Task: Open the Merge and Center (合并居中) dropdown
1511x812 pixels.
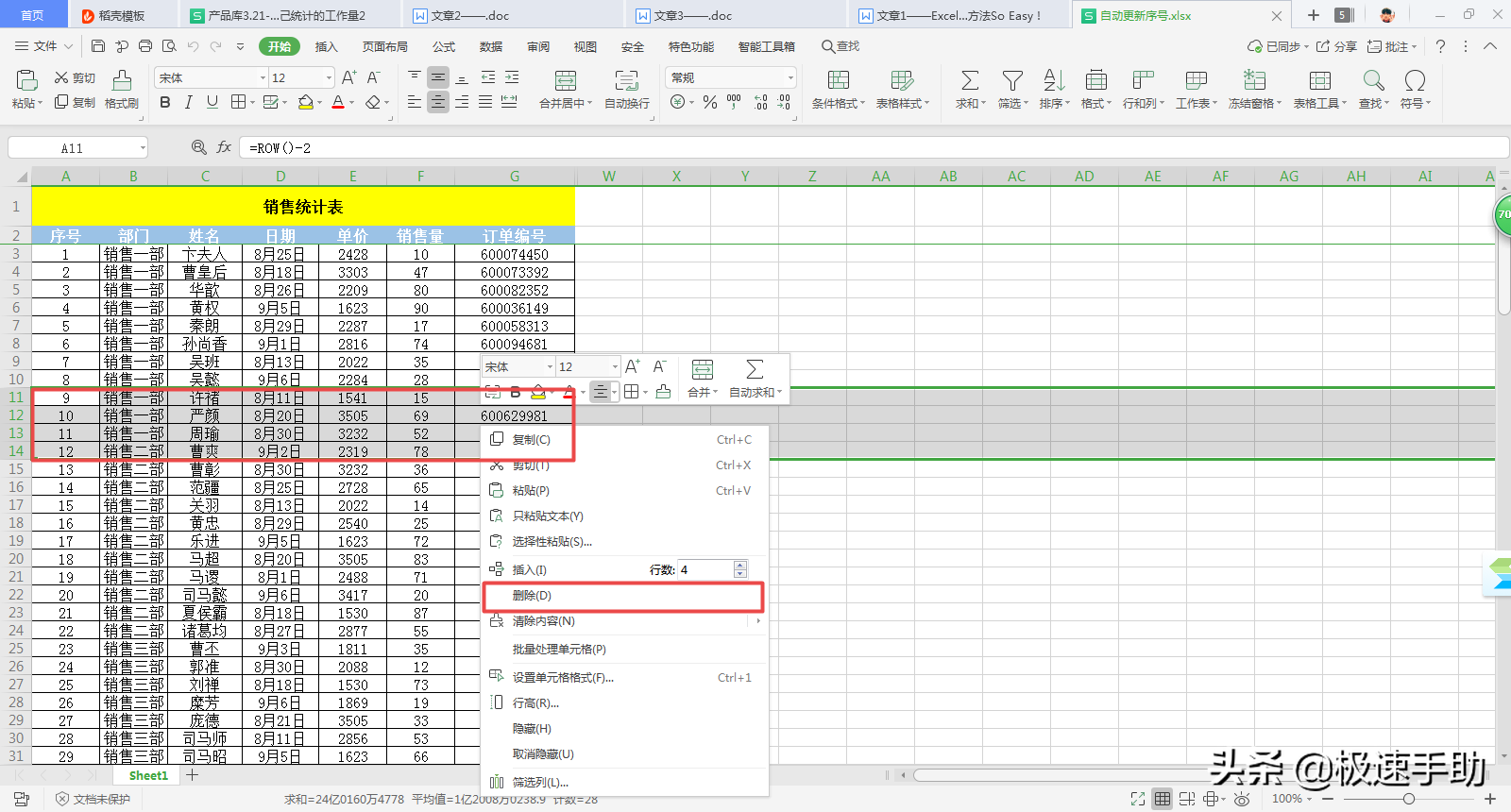Action: coord(589,104)
